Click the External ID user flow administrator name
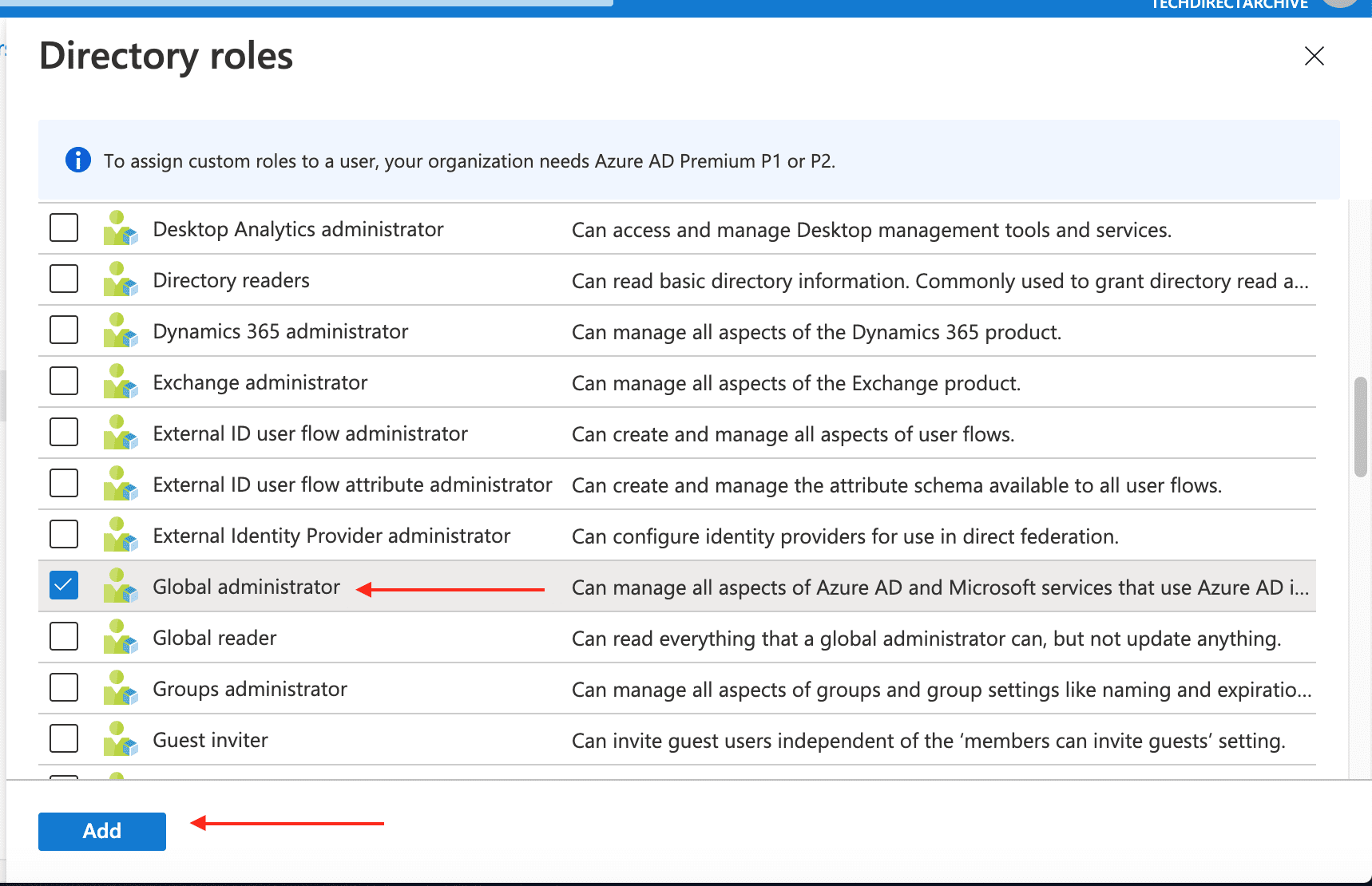The image size is (1372, 886). (x=310, y=433)
